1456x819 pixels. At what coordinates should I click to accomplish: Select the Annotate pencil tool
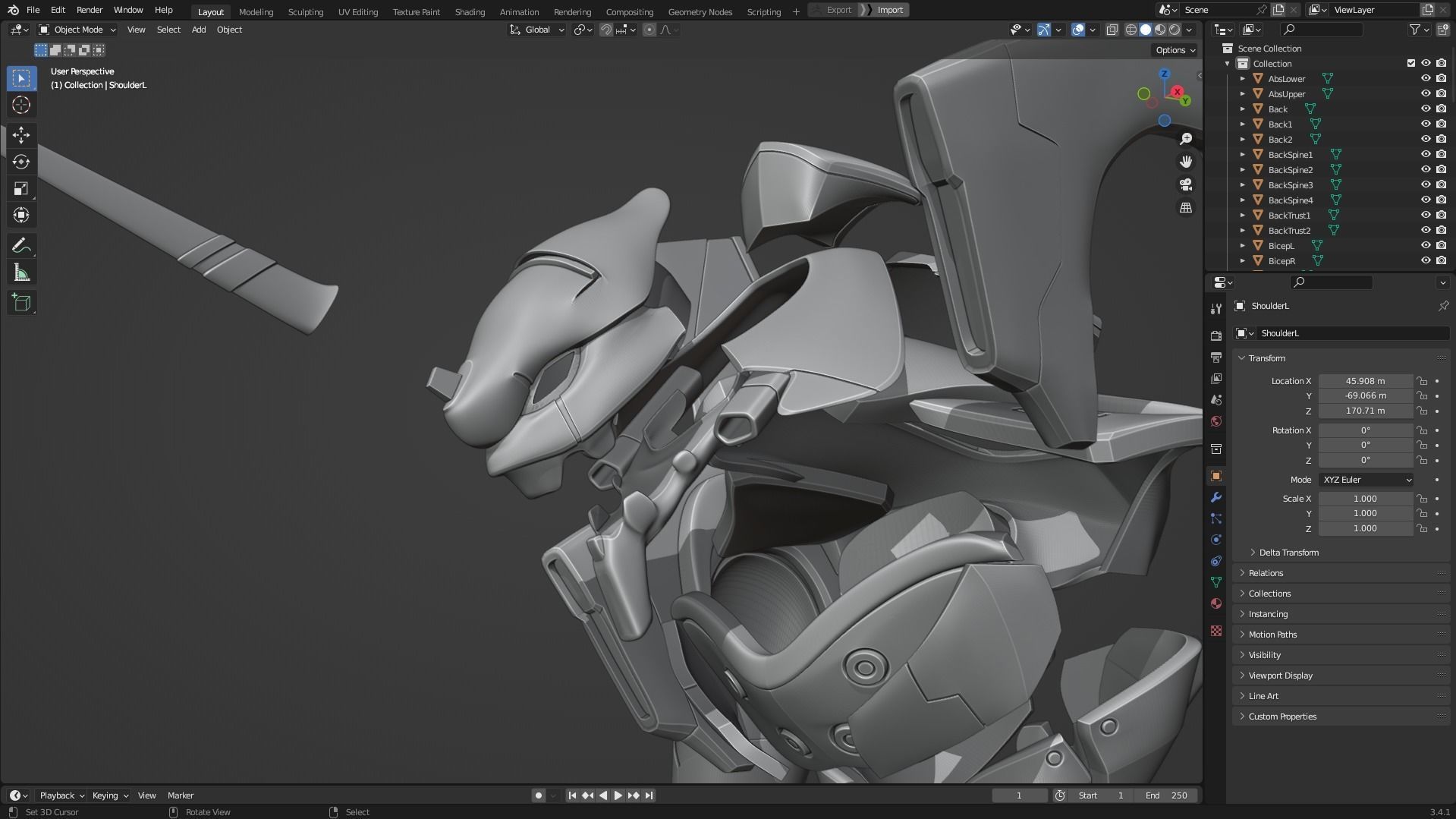(x=21, y=246)
